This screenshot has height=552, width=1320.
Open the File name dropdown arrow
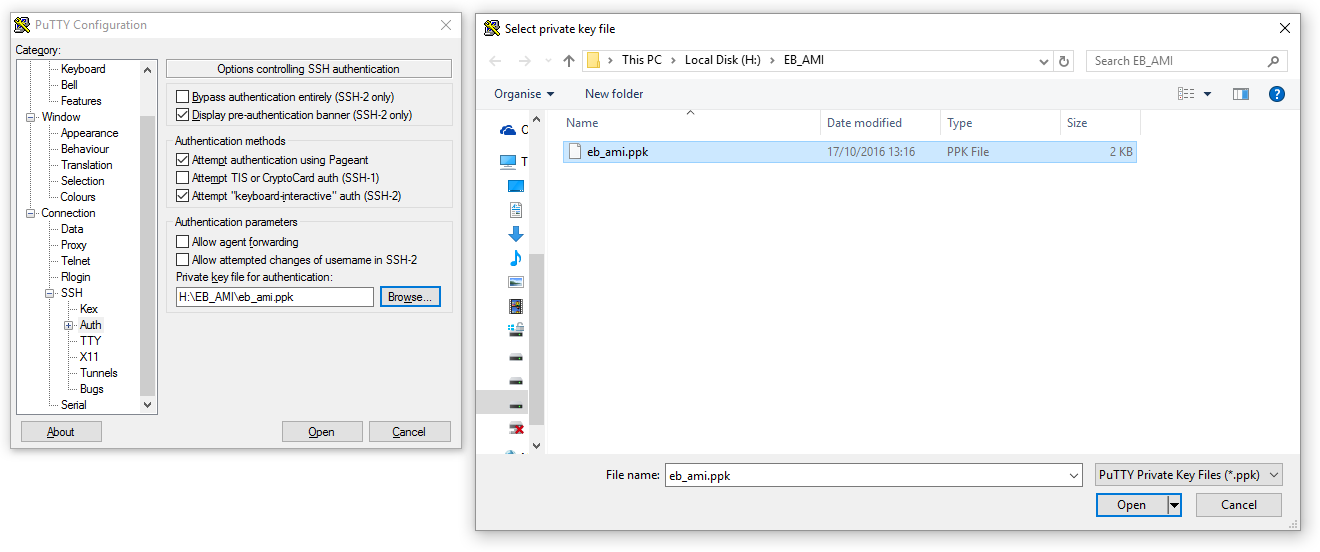[1073, 476]
